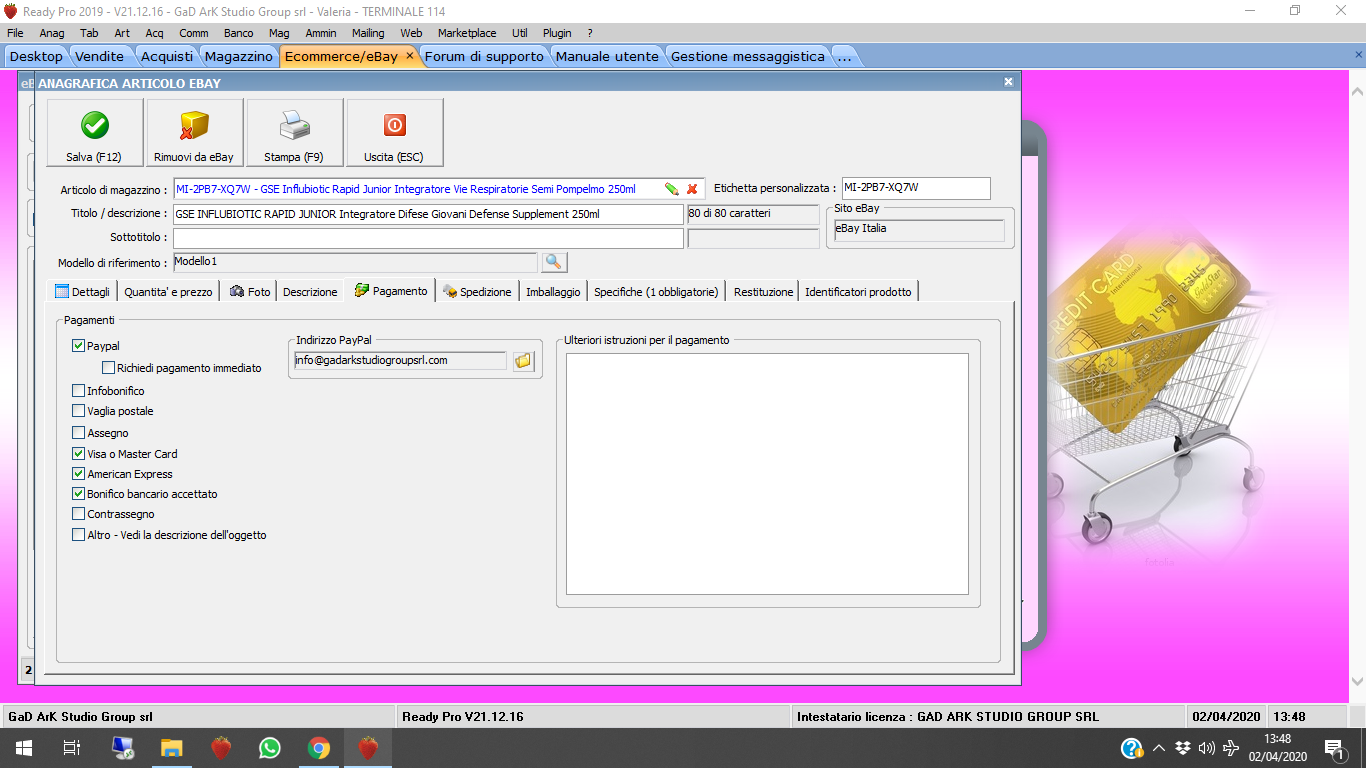Open the Anag menu

52,33
